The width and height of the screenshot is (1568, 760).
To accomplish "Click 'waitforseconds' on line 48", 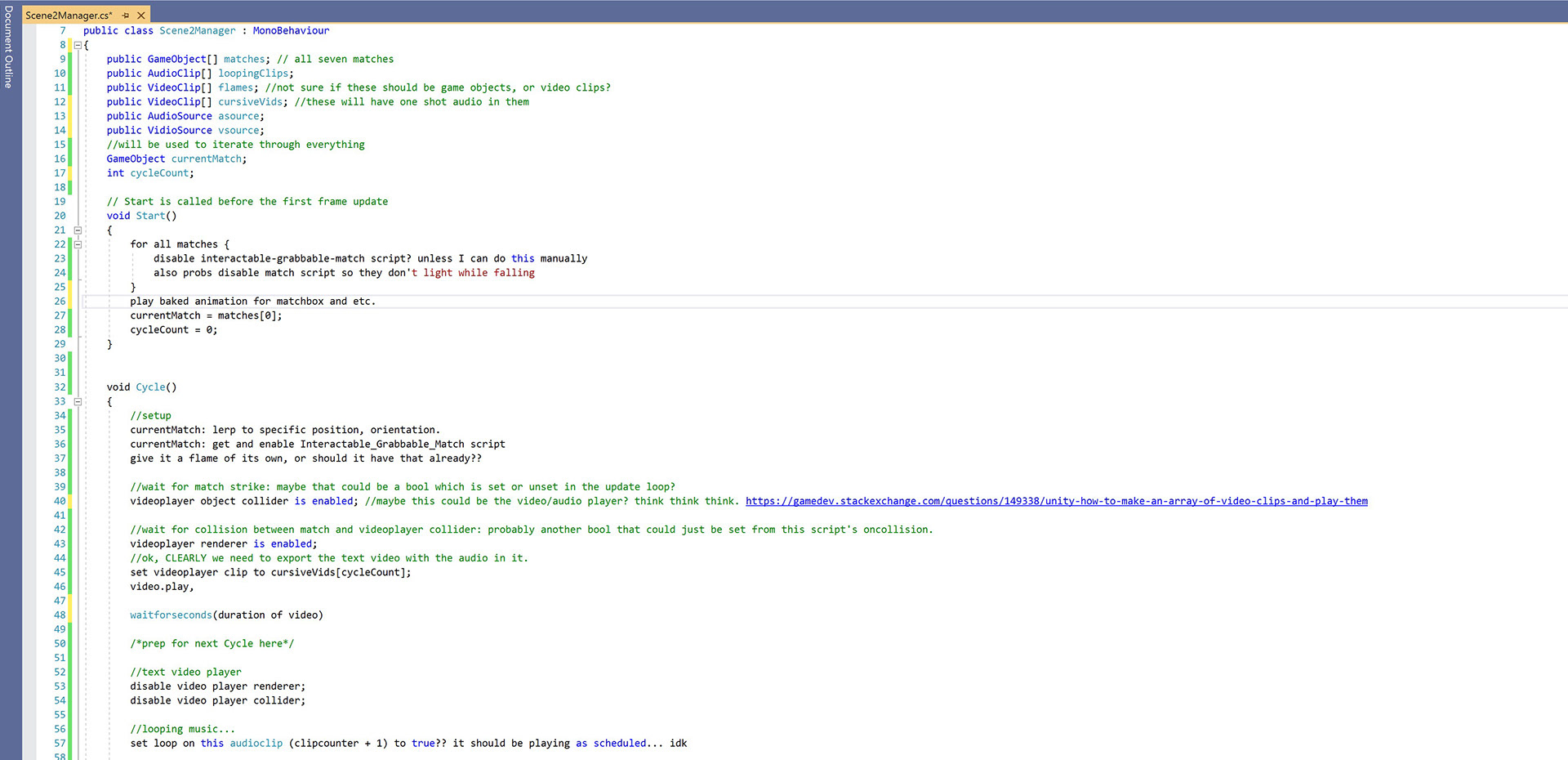I will tap(171, 615).
